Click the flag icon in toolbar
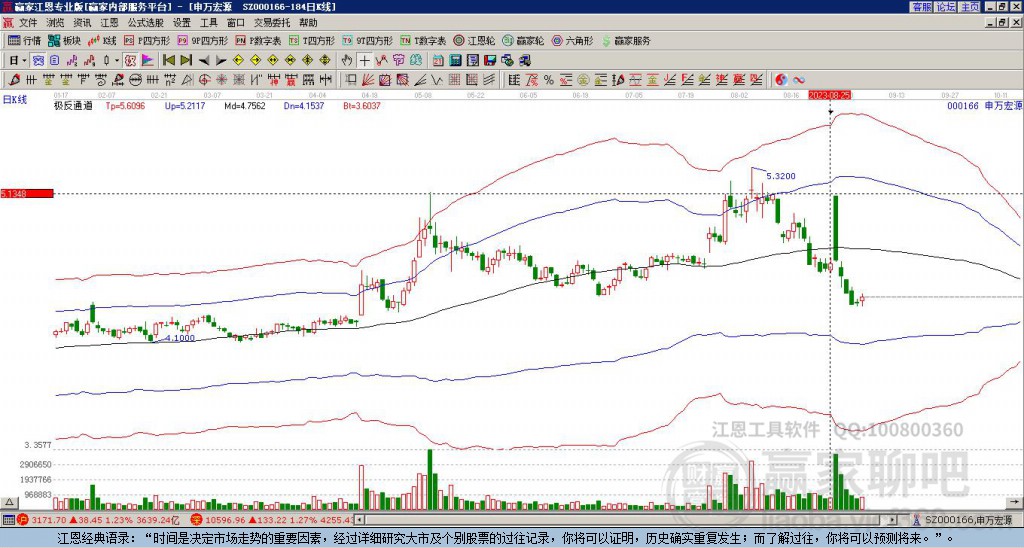Image resolution: width=1024 pixels, height=548 pixels. [x=148, y=61]
